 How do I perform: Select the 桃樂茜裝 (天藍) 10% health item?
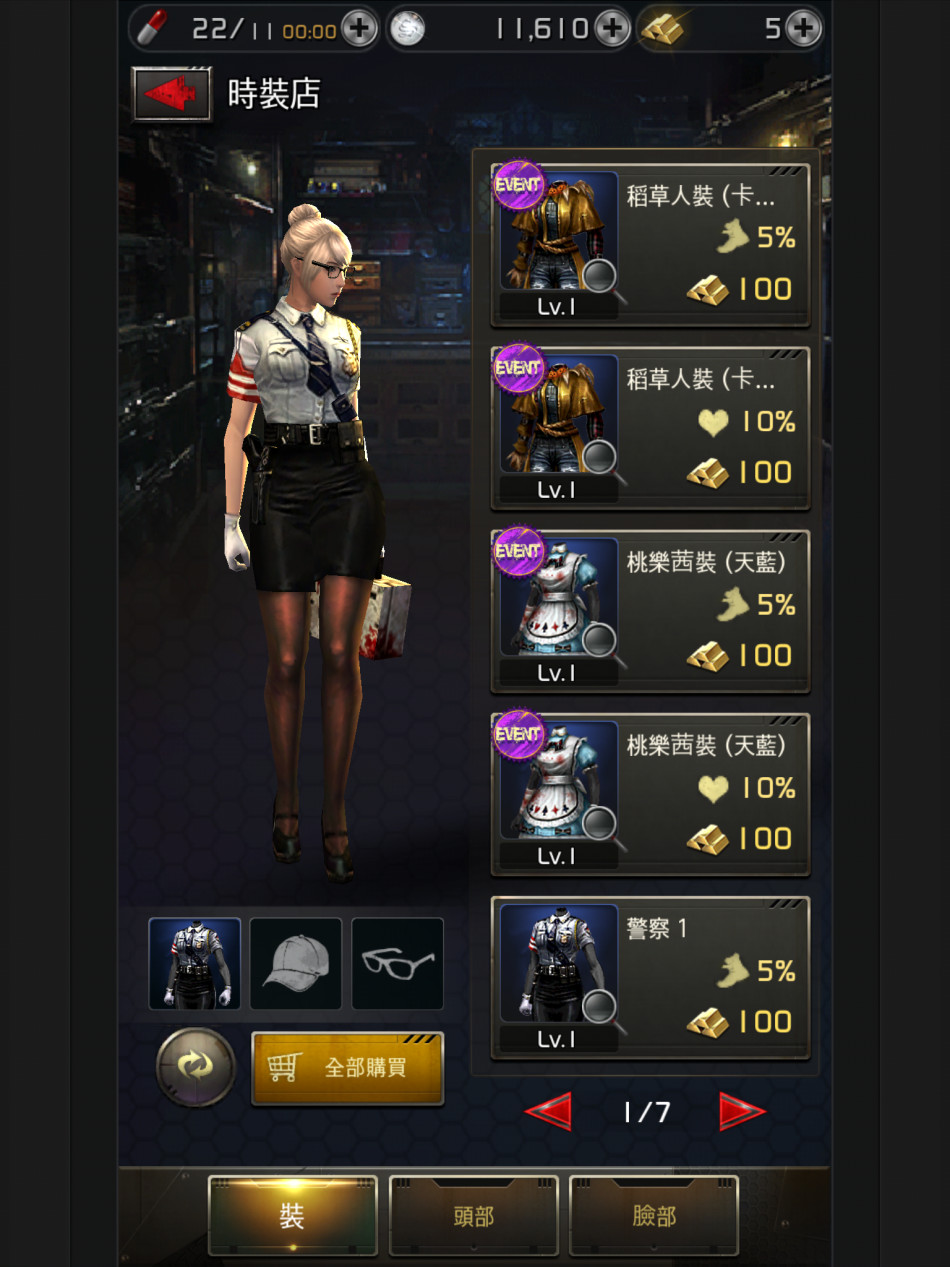click(650, 794)
